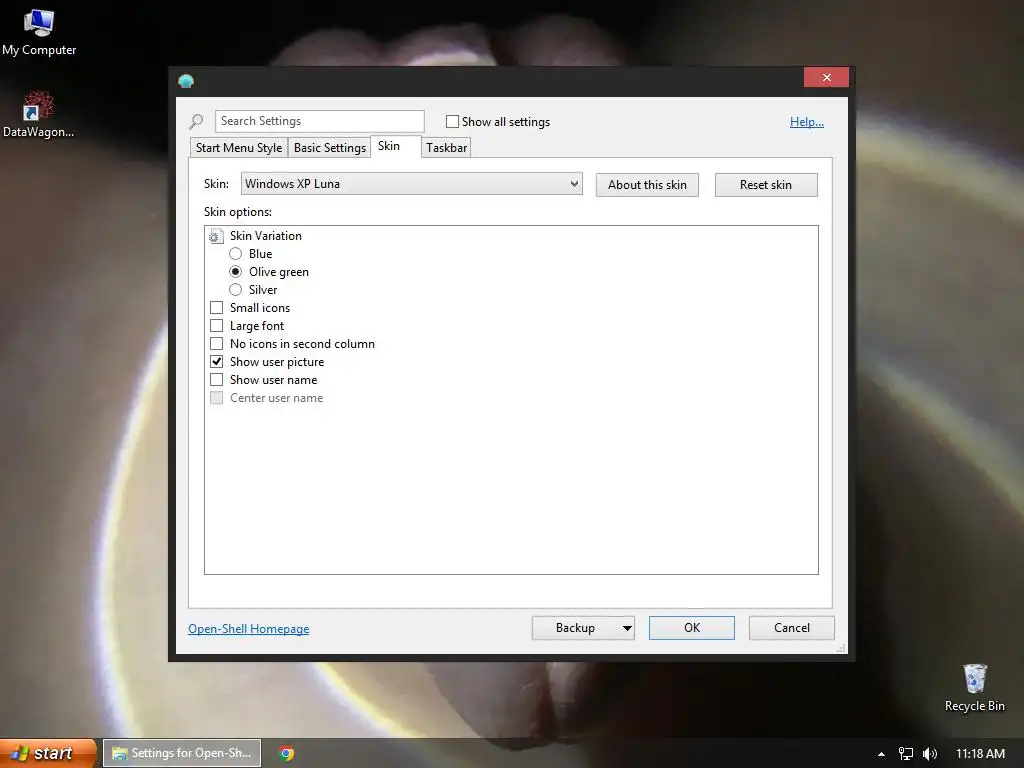Click About this skin button

(x=647, y=185)
